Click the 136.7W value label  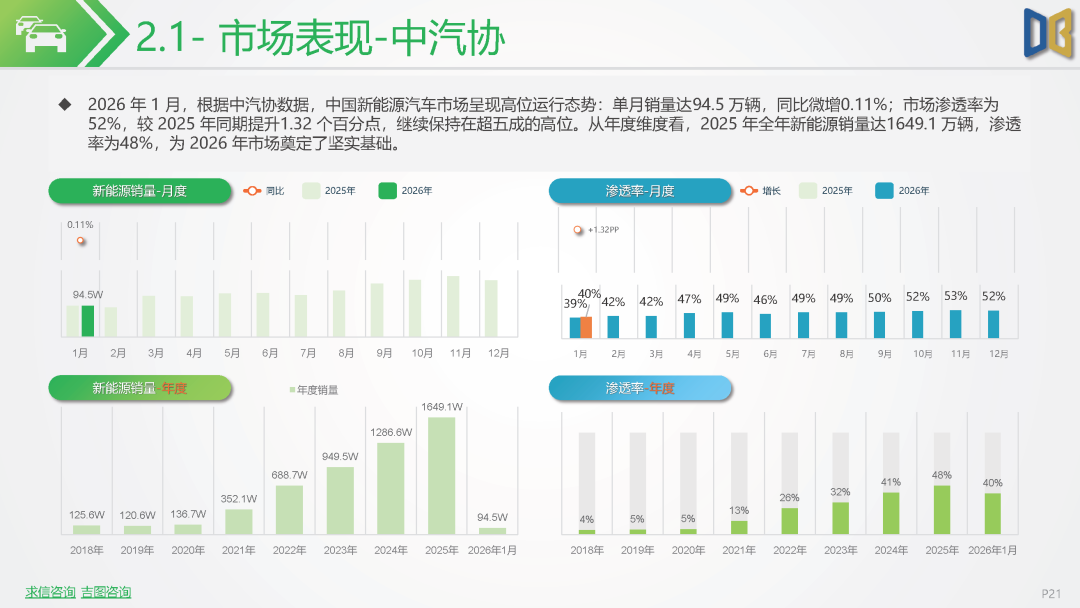(188, 514)
